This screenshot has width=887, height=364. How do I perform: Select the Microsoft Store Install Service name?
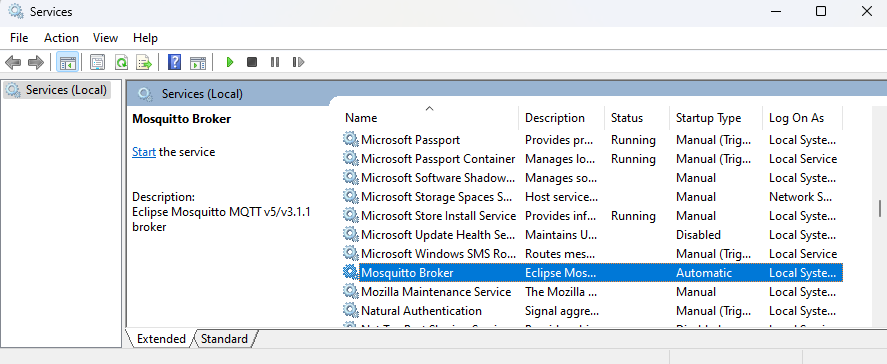point(439,216)
